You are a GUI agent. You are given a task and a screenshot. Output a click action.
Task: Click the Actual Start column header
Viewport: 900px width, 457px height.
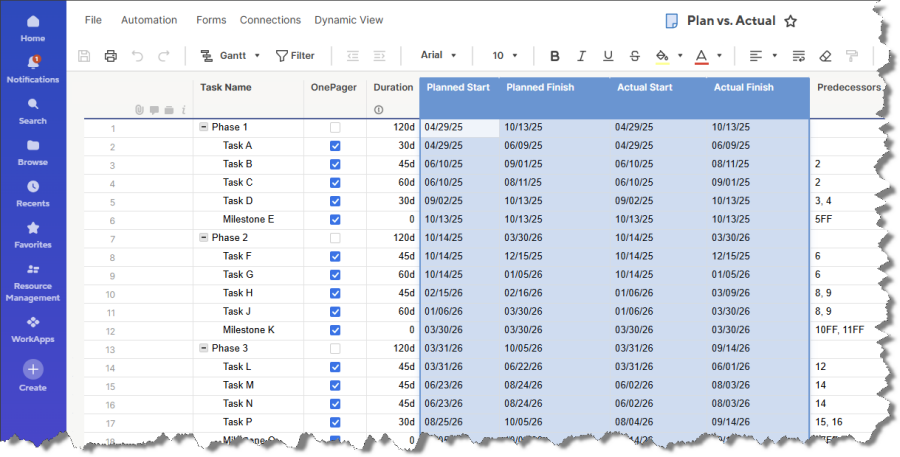[x=658, y=98]
